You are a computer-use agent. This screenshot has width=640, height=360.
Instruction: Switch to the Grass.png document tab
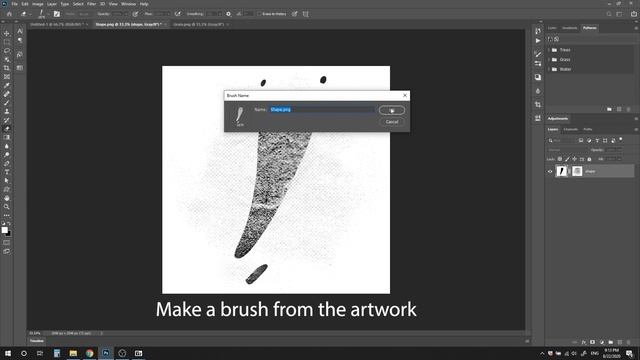tap(199, 24)
